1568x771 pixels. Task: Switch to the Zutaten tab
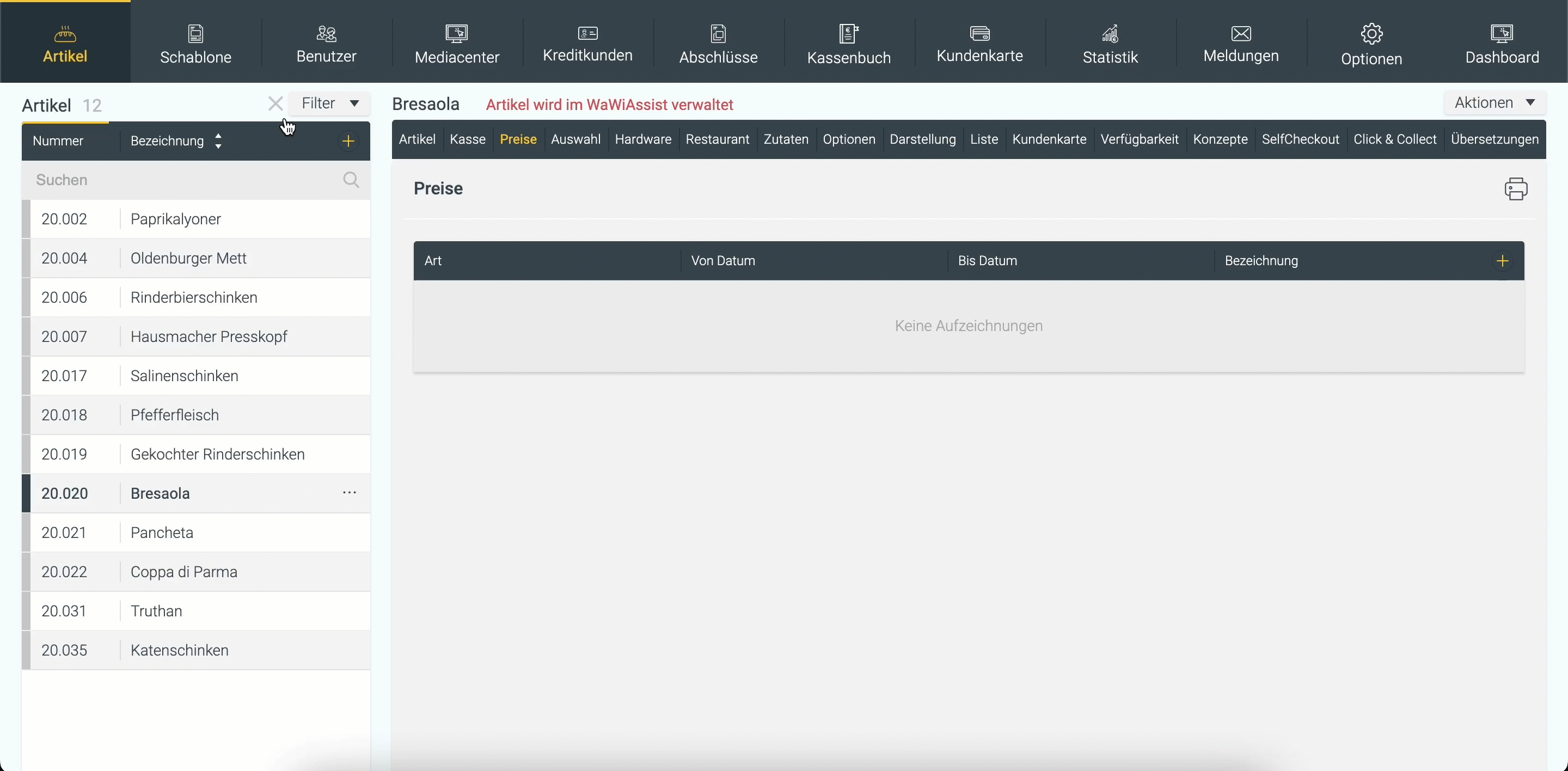786,139
